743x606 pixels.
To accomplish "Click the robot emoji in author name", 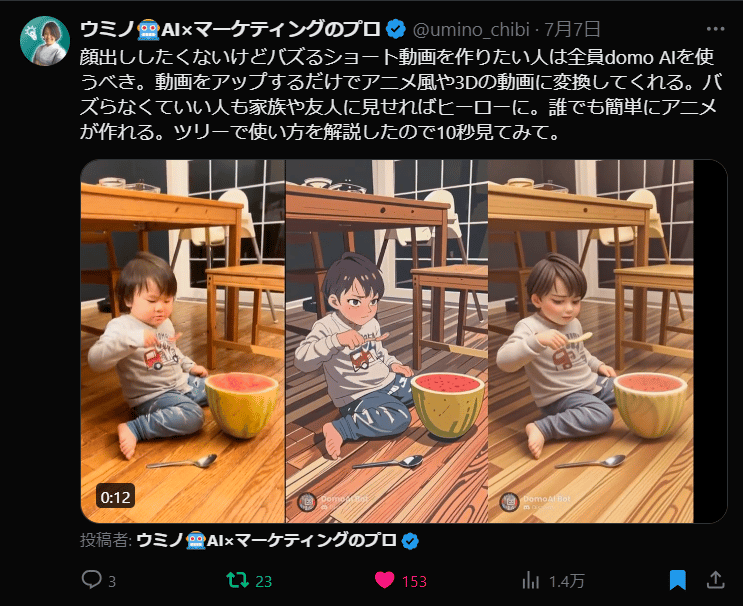I will click(x=148, y=29).
